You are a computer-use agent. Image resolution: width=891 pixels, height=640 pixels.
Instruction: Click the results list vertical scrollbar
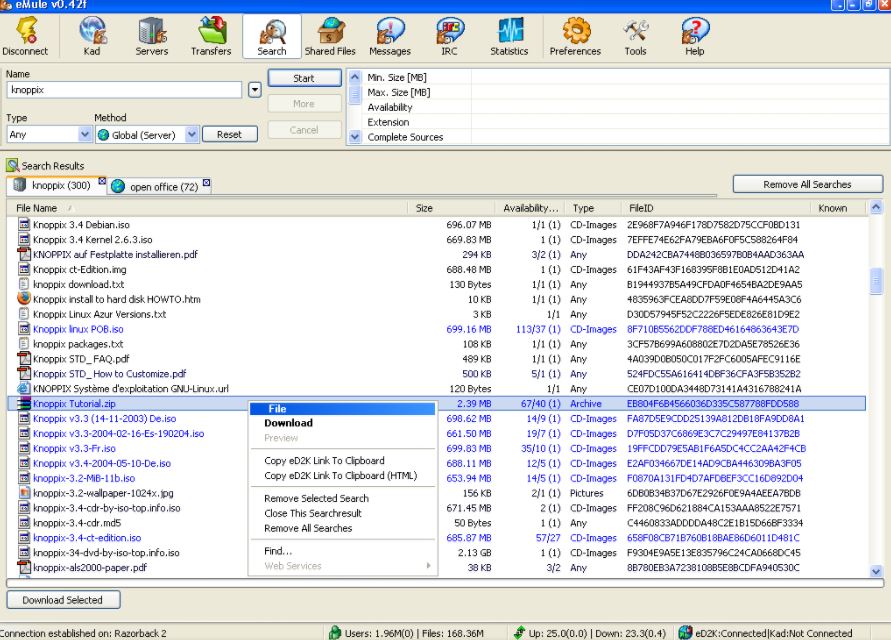pyautogui.click(x=877, y=400)
